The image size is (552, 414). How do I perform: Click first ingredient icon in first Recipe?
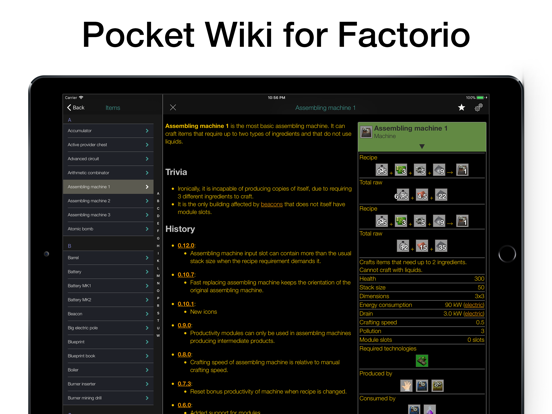[x=382, y=170]
